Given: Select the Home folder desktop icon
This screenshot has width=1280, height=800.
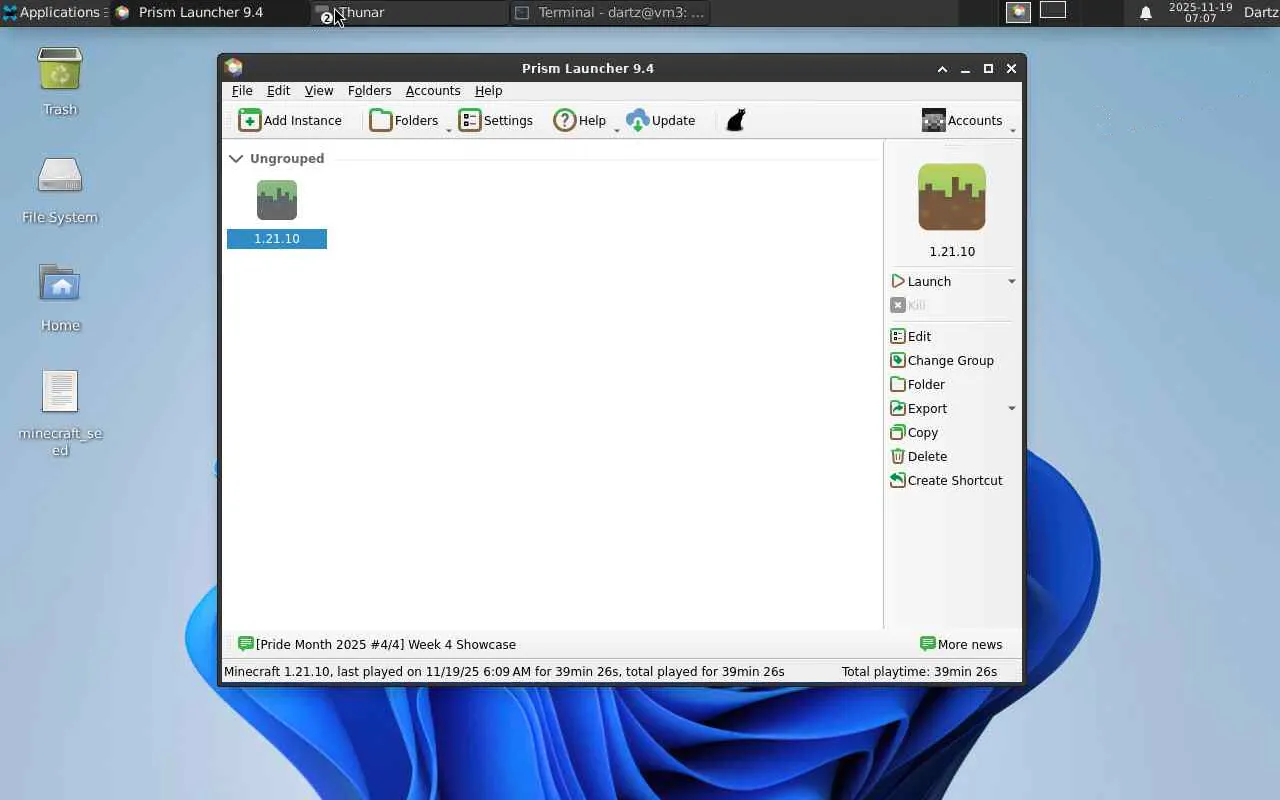Looking at the screenshot, I should click(x=60, y=298).
